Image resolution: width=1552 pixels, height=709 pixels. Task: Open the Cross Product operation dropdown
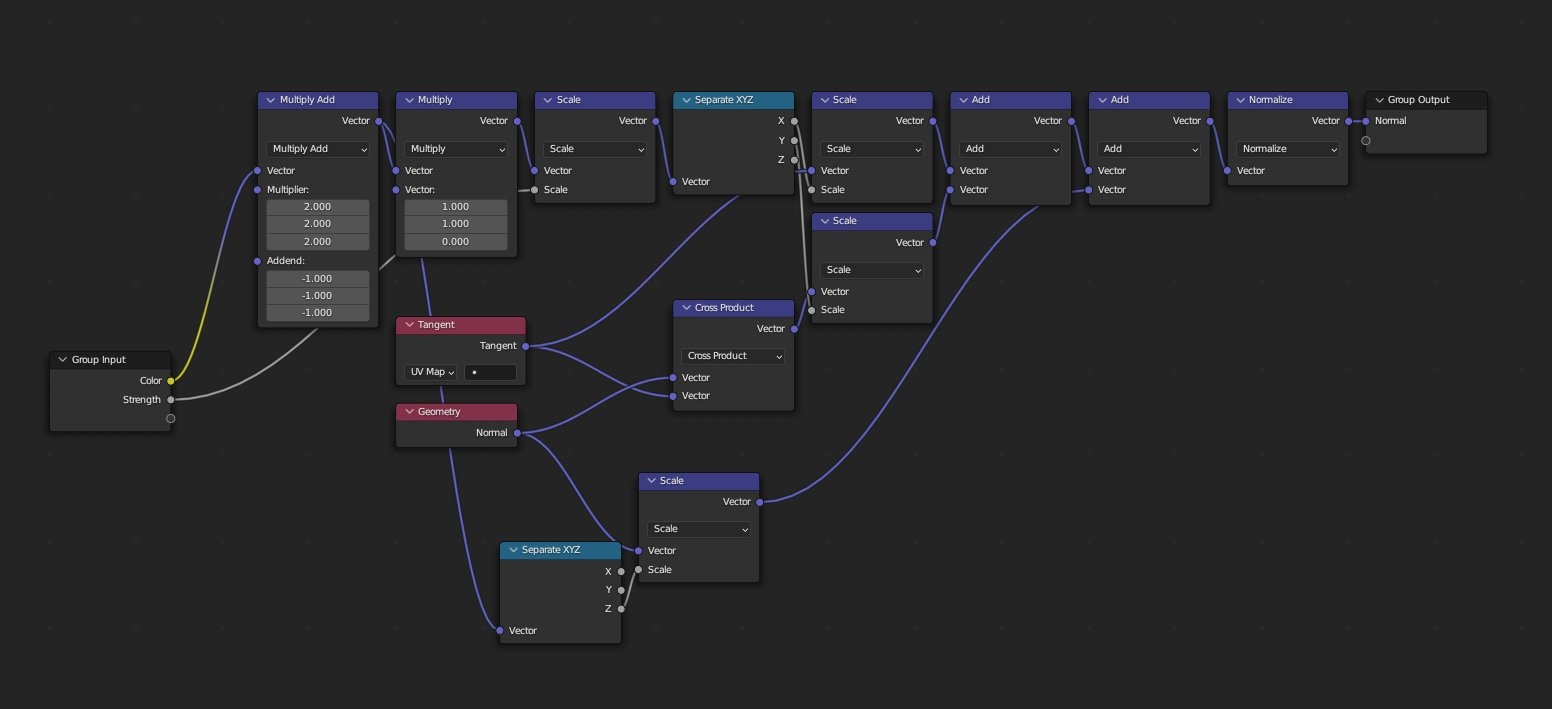coord(734,356)
